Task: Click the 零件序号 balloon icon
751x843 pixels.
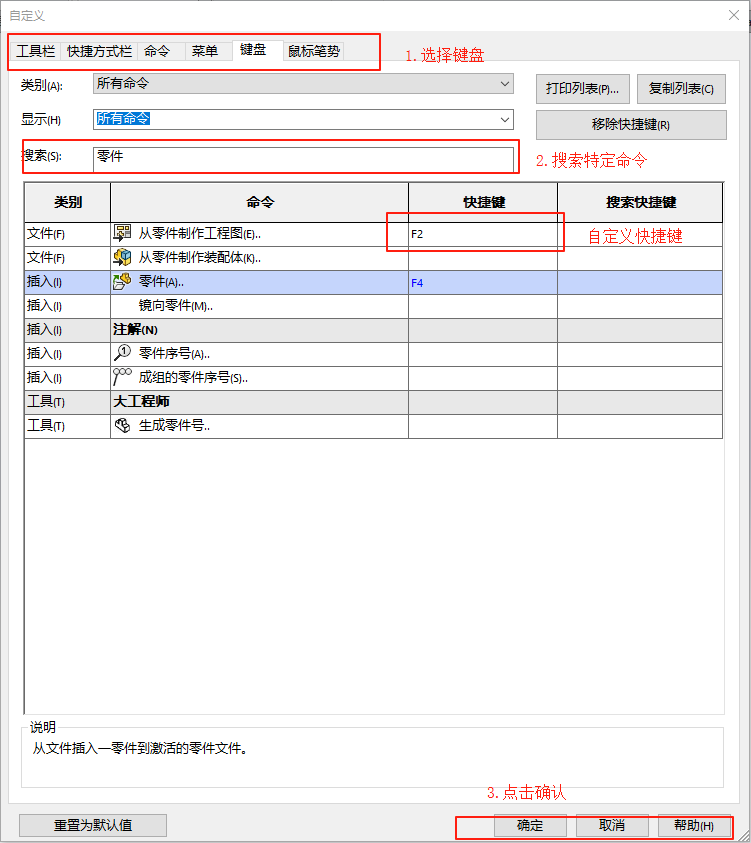Action: point(123,353)
